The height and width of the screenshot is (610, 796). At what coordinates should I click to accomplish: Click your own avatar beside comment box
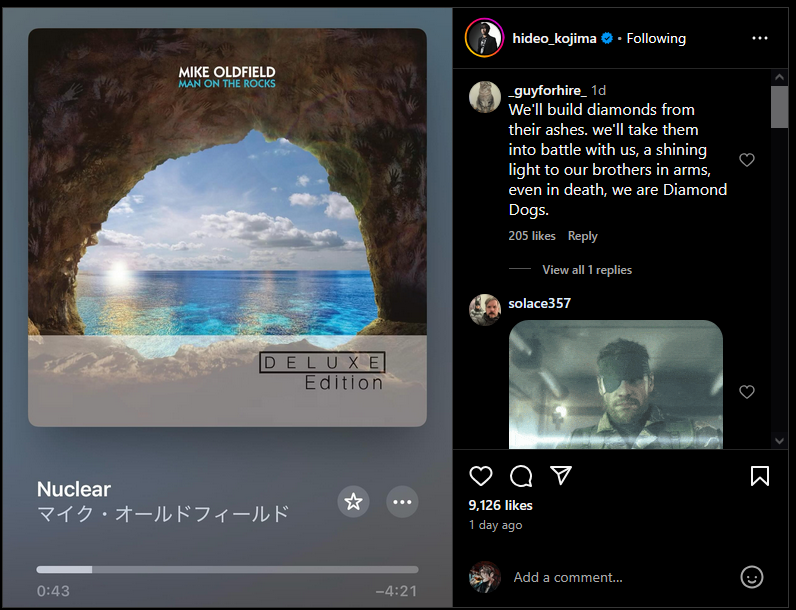(x=485, y=577)
